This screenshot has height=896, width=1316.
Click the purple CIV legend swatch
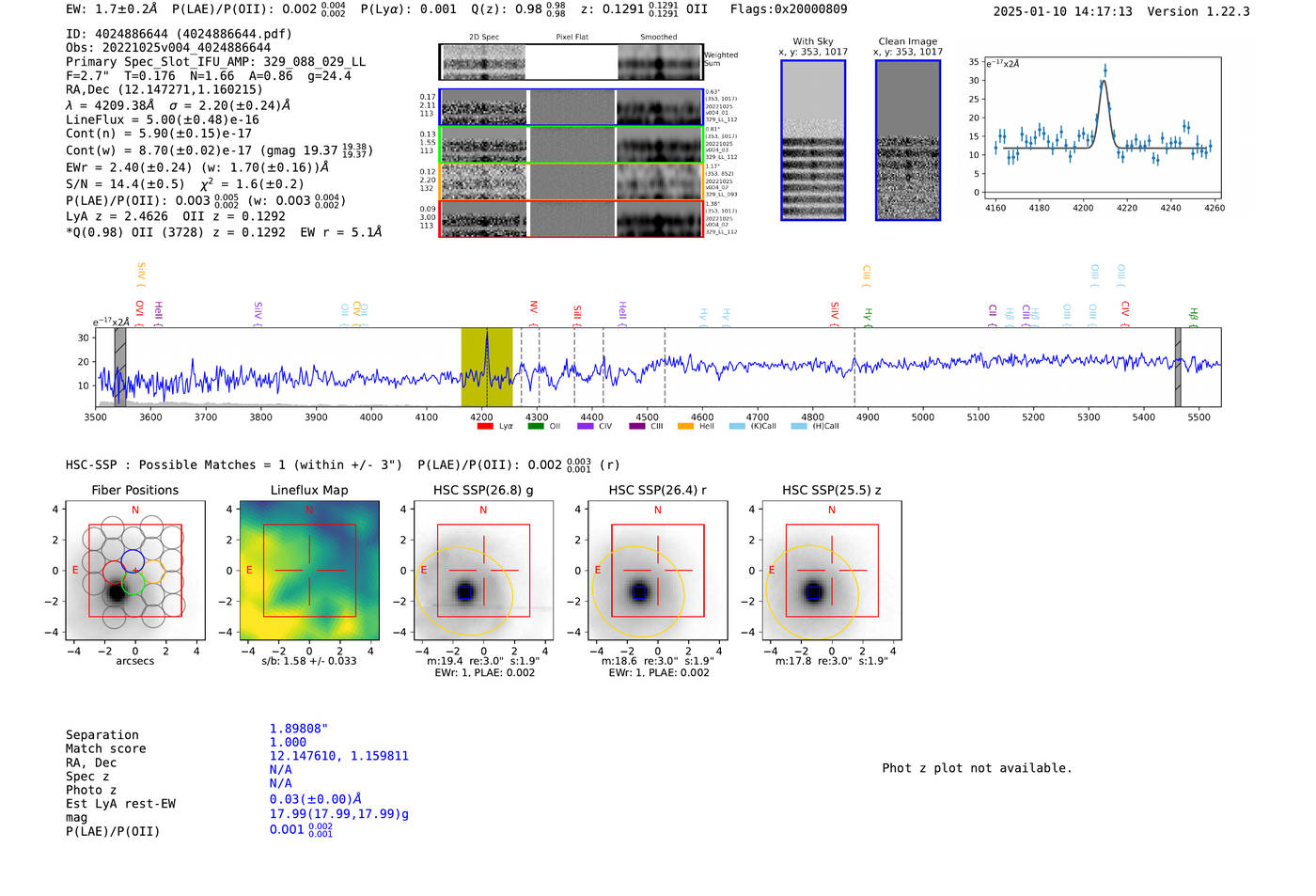(x=586, y=426)
